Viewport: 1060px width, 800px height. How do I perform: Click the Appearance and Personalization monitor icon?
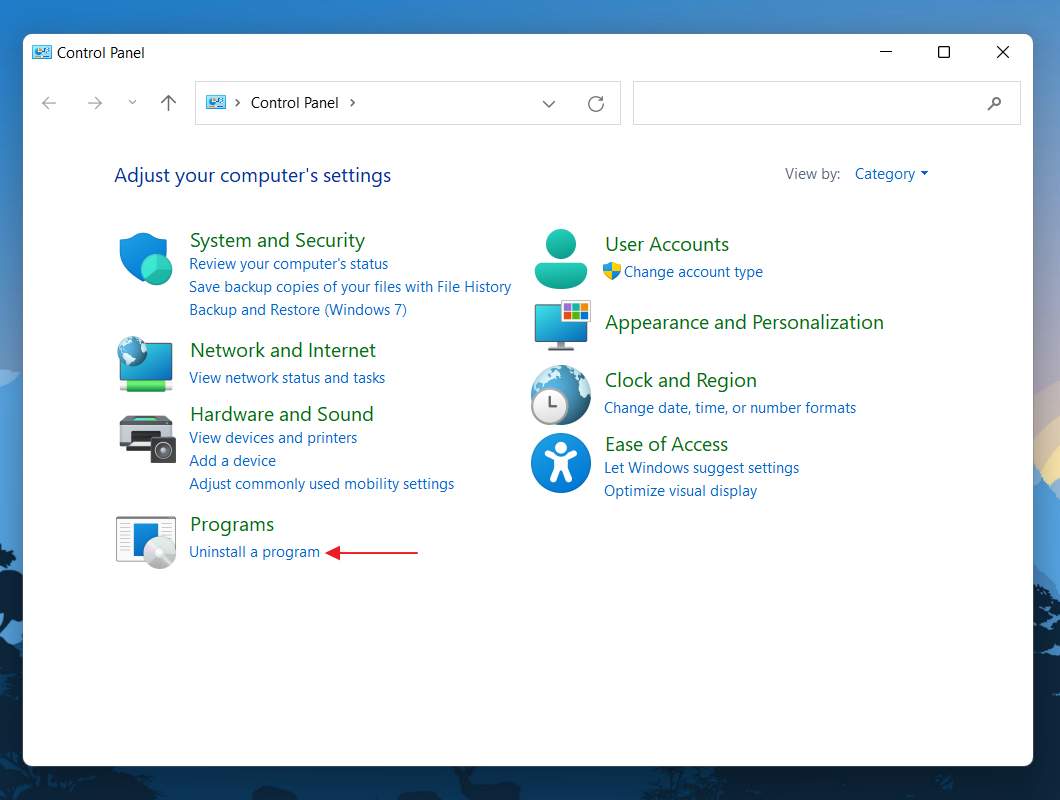pos(562,325)
